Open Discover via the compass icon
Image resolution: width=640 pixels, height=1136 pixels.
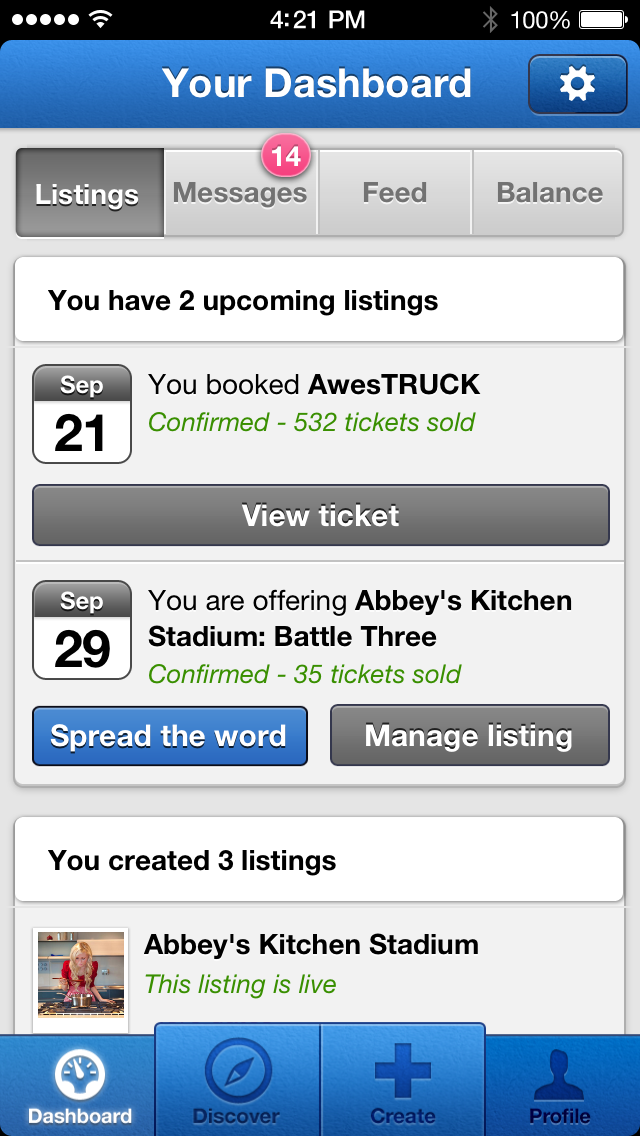click(237, 1072)
